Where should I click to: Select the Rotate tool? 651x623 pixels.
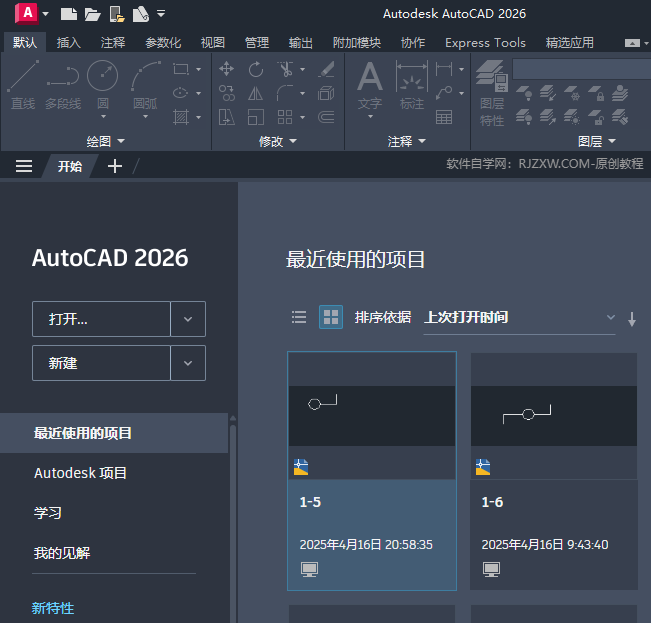[x=256, y=69]
